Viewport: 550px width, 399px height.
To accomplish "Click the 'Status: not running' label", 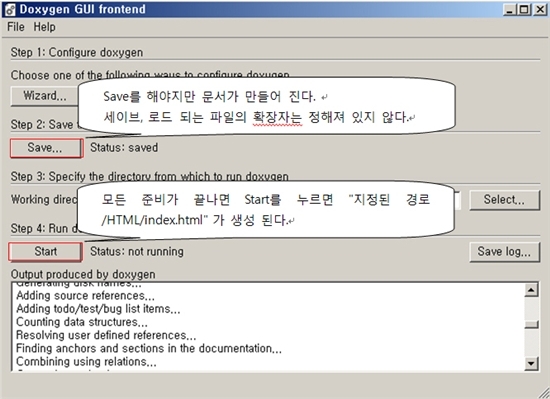I will [137, 251].
